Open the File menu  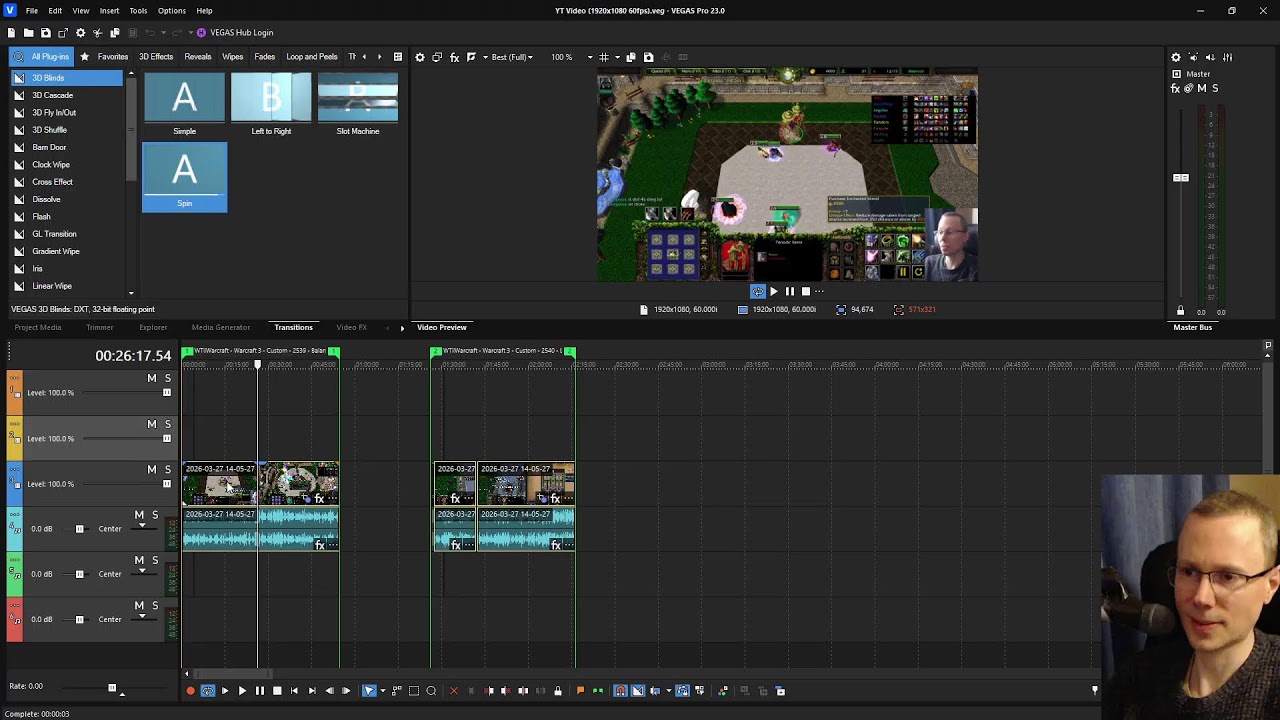32,11
